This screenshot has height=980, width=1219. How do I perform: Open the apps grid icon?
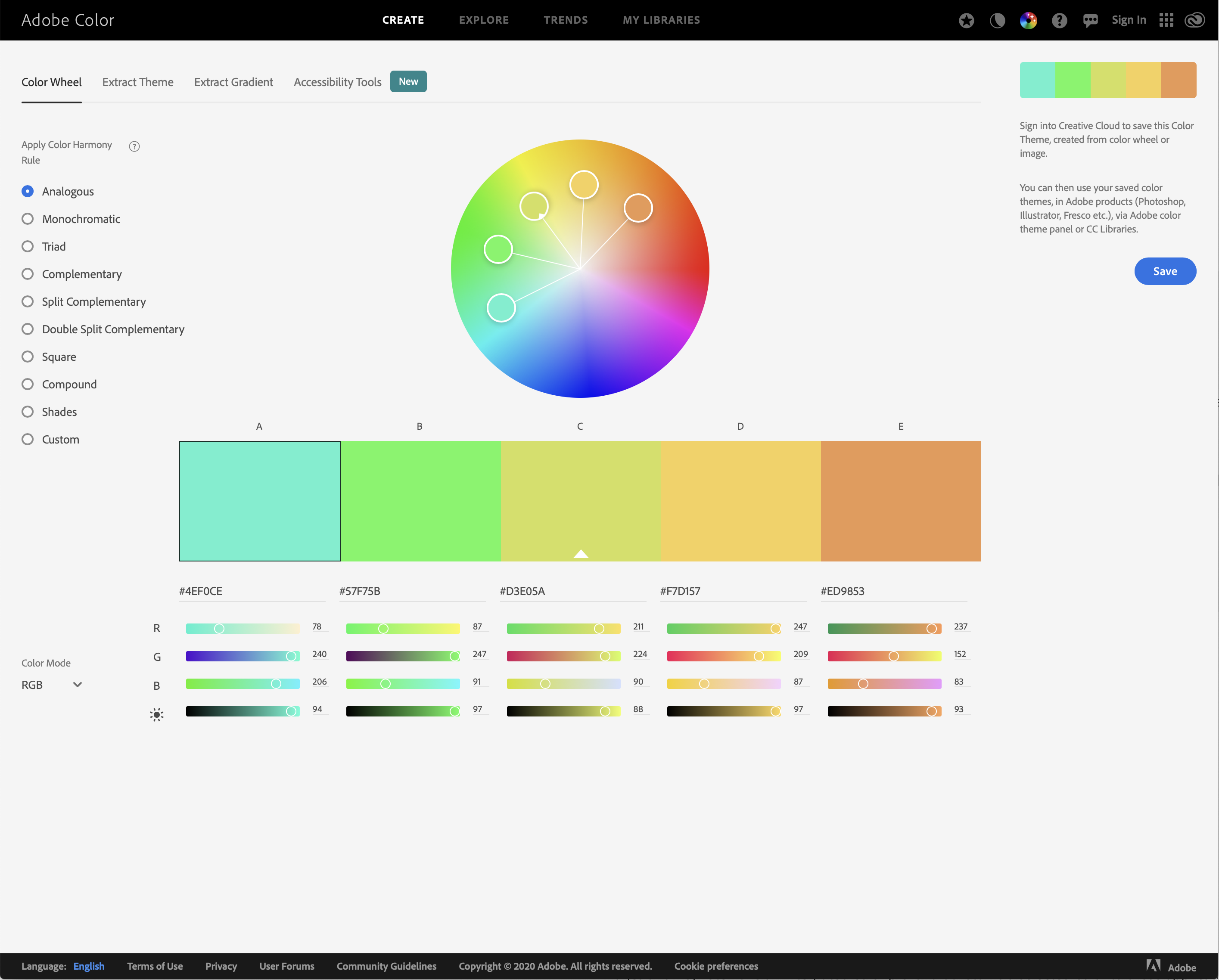point(1166,20)
